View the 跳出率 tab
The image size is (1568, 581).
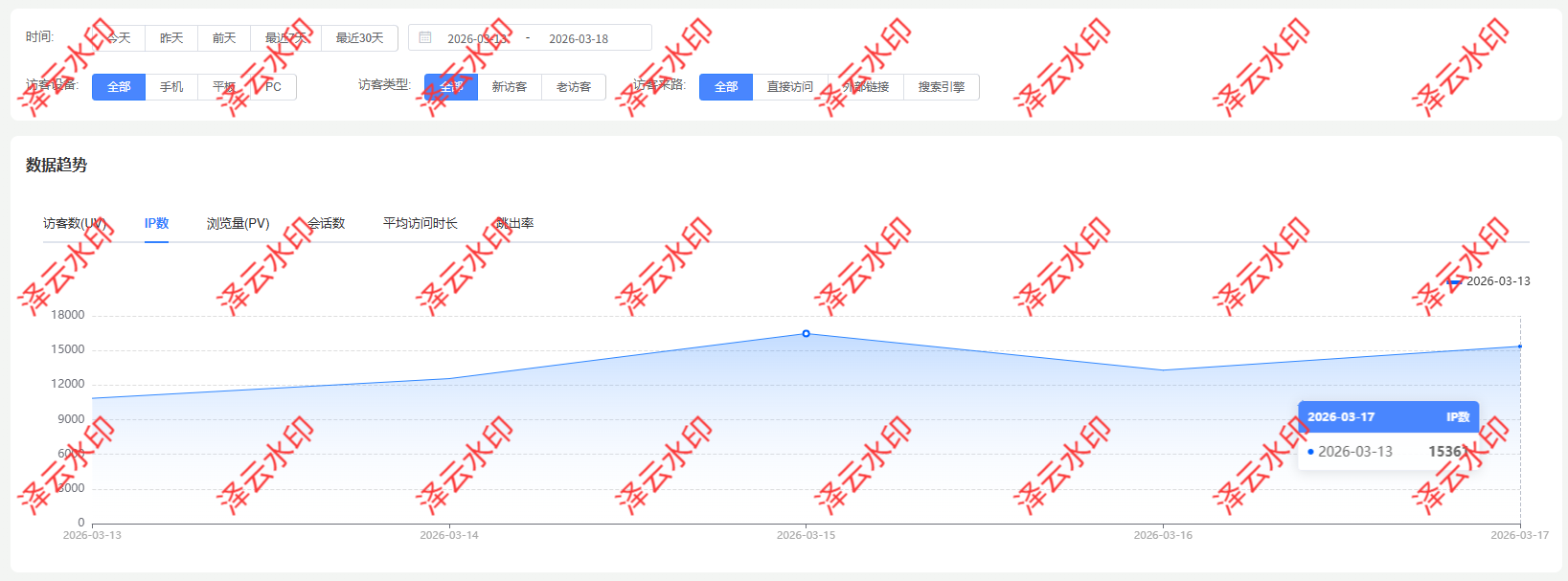[x=514, y=223]
